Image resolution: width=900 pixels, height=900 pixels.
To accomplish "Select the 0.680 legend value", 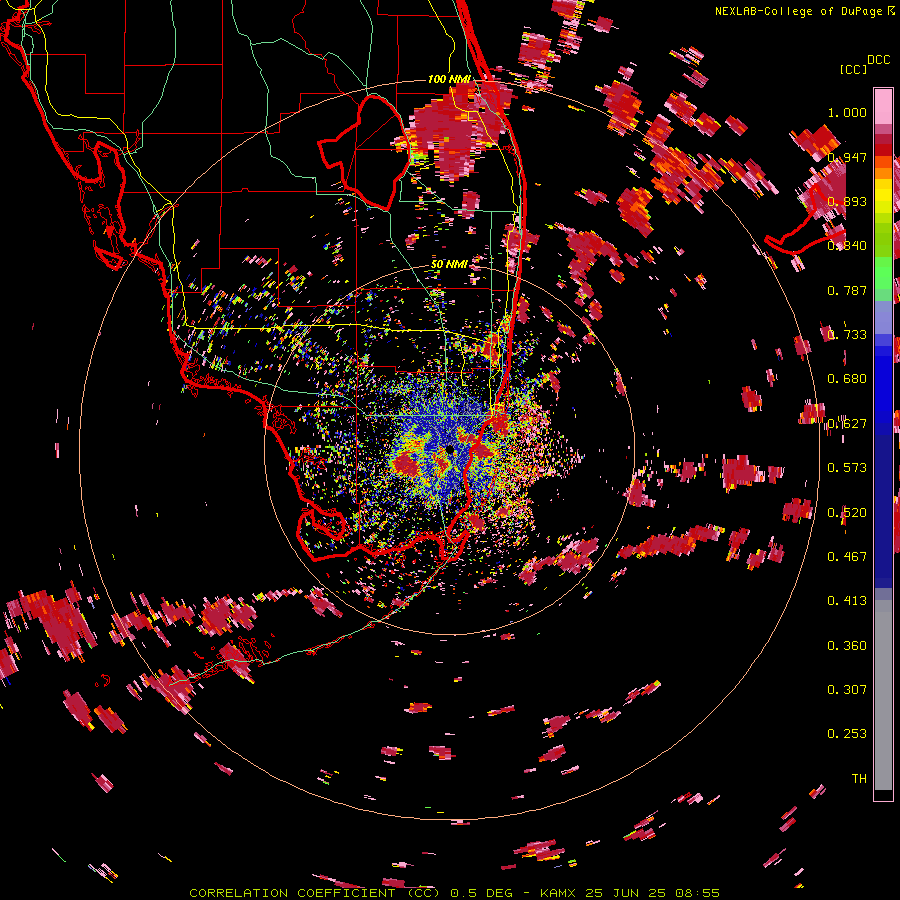I will click(847, 379).
